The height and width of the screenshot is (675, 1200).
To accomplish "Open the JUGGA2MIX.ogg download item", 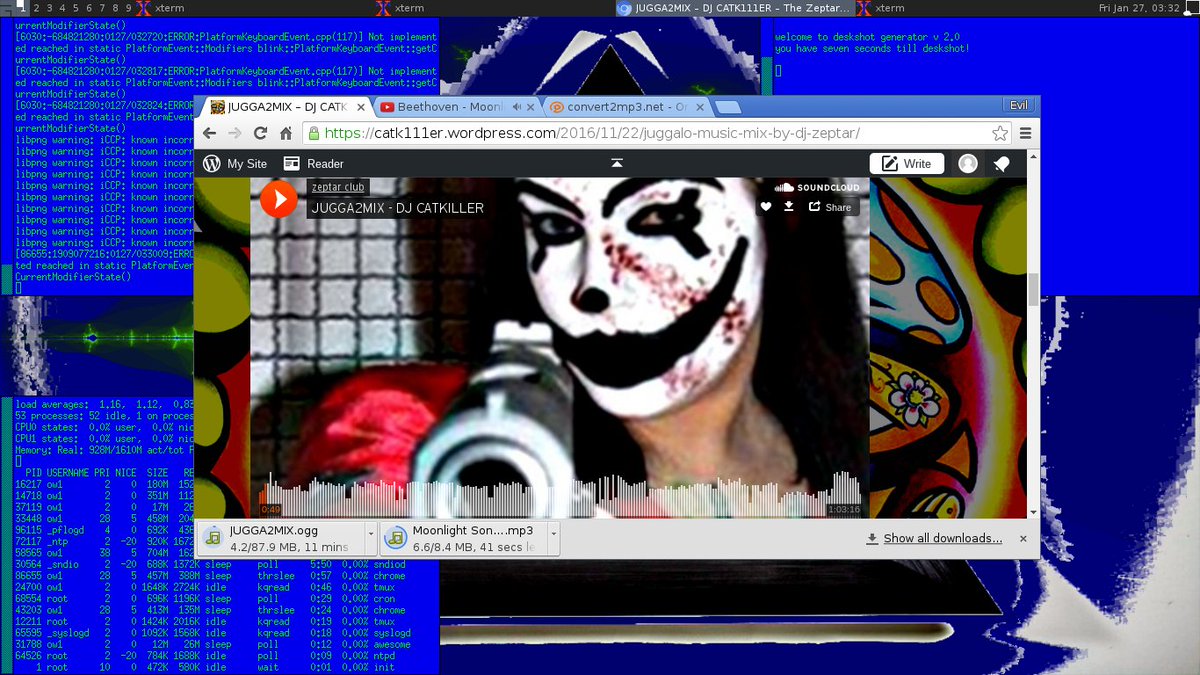I will tap(281, 539).
